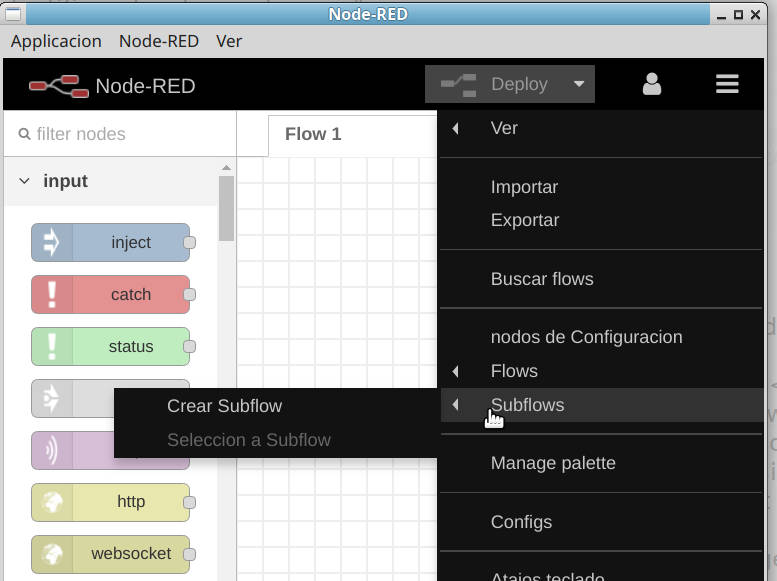Viewport: 777px width, 581px height.
Task: Click the Node-RED logo icon
Action: coord(56,86)
